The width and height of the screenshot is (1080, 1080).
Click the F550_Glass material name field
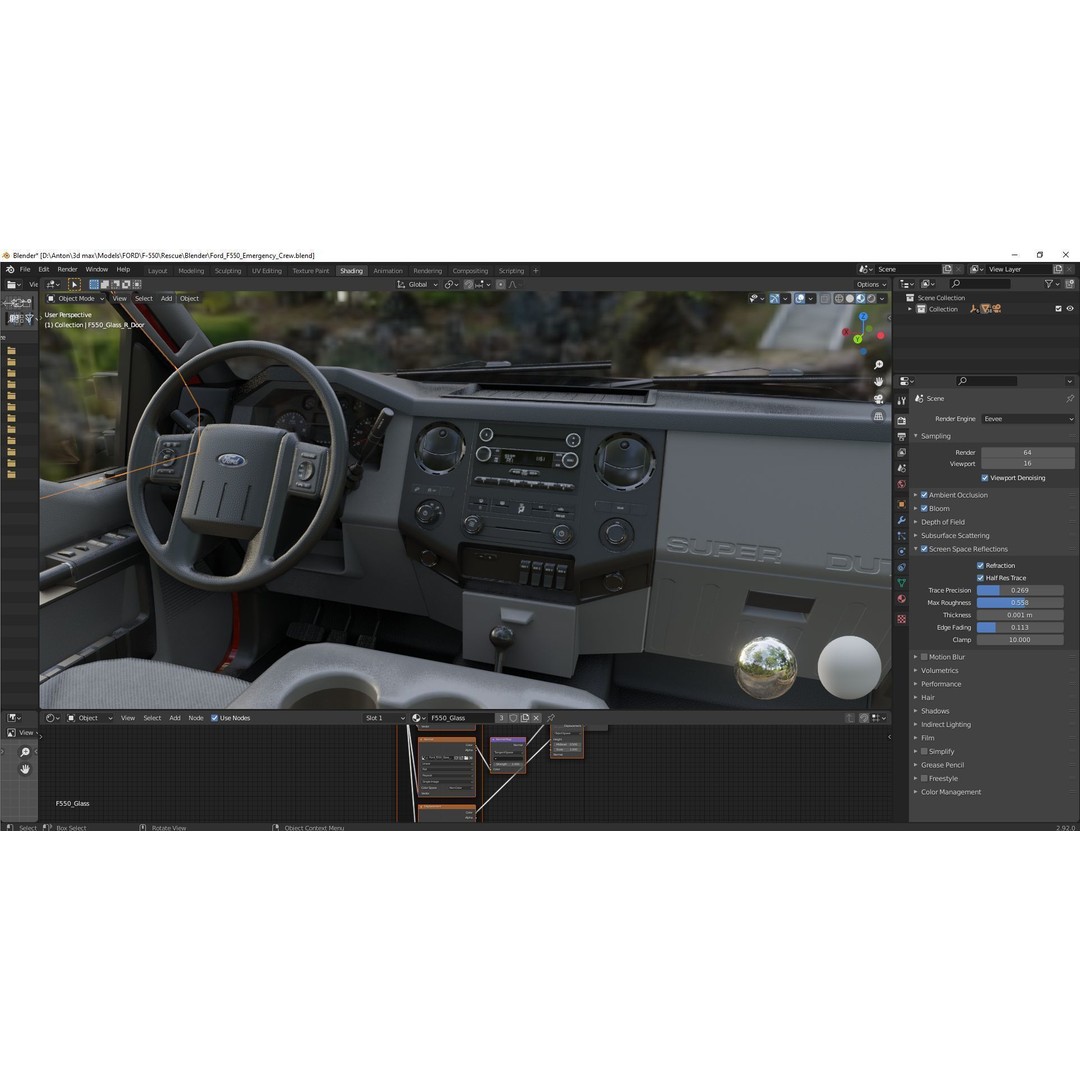click(460, 718)
